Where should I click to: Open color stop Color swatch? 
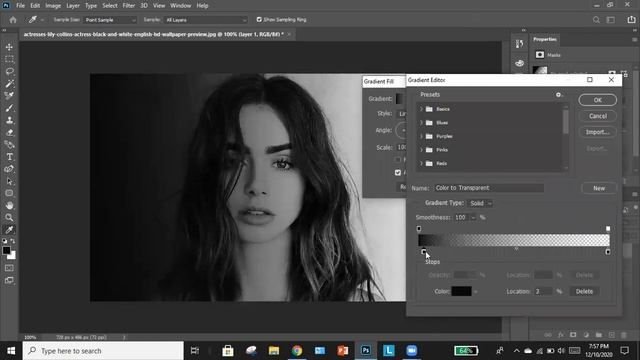coord(461,291)
